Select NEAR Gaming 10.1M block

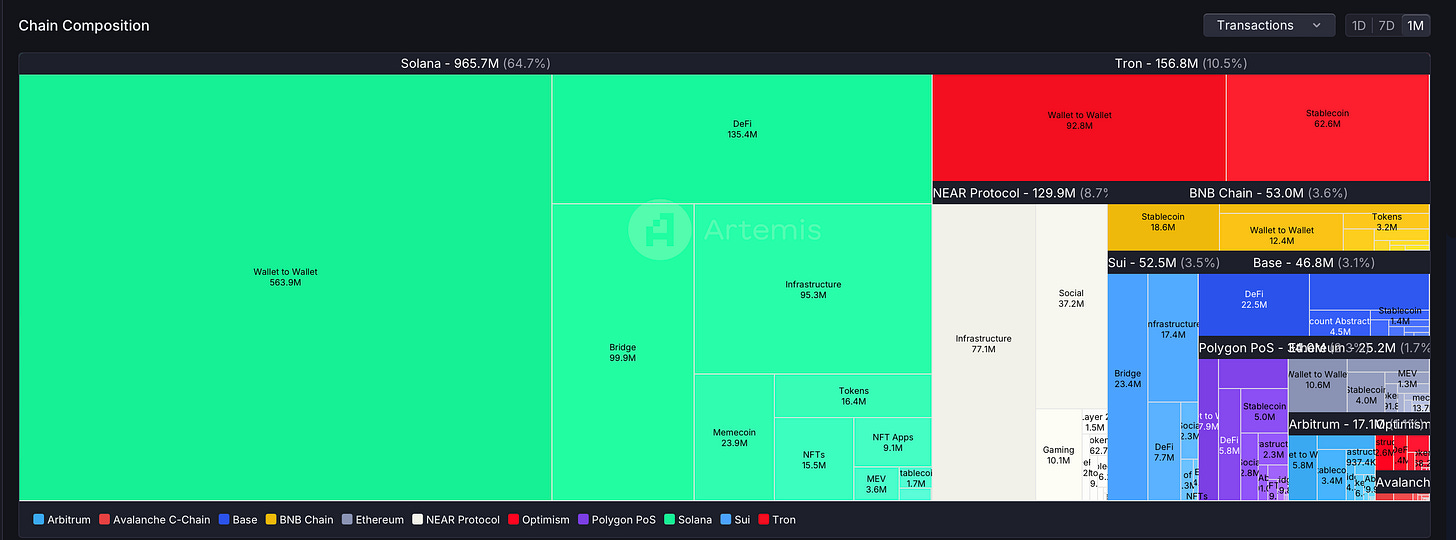(1059, 455)
